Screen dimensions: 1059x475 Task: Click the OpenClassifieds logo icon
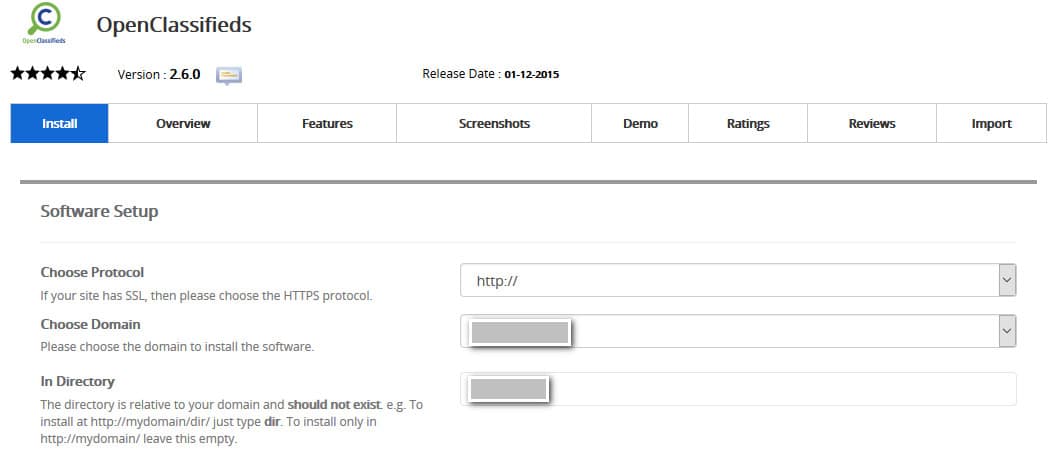[x=44, y=24]
